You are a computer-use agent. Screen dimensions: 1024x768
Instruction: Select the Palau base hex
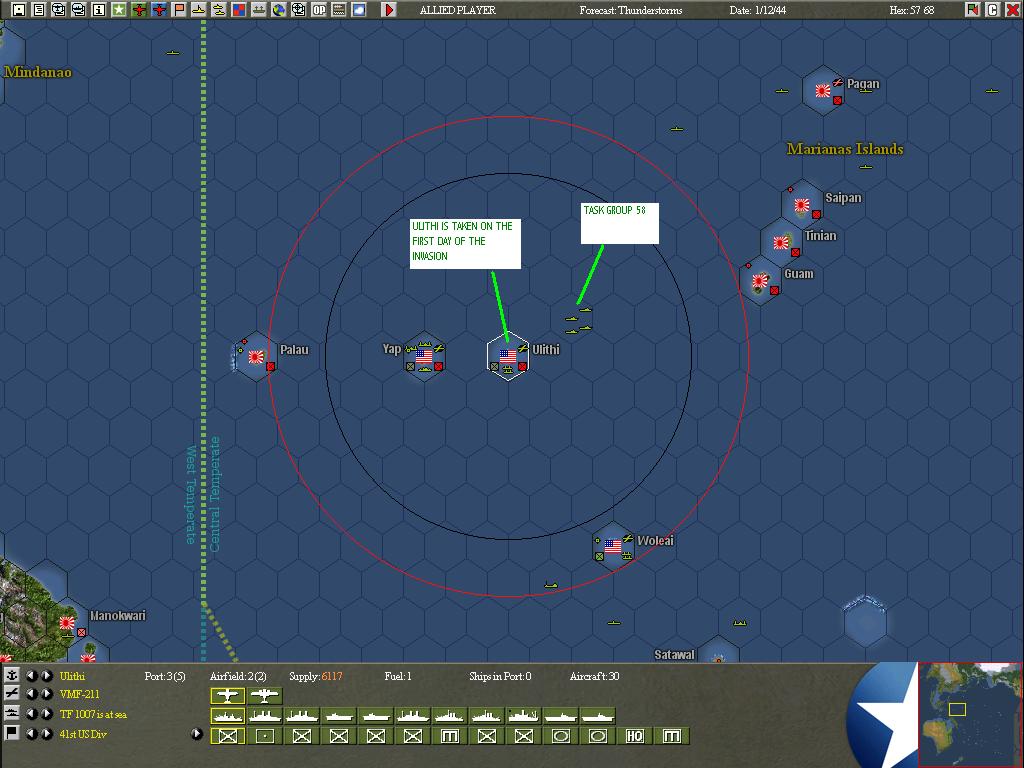[255, 357]
